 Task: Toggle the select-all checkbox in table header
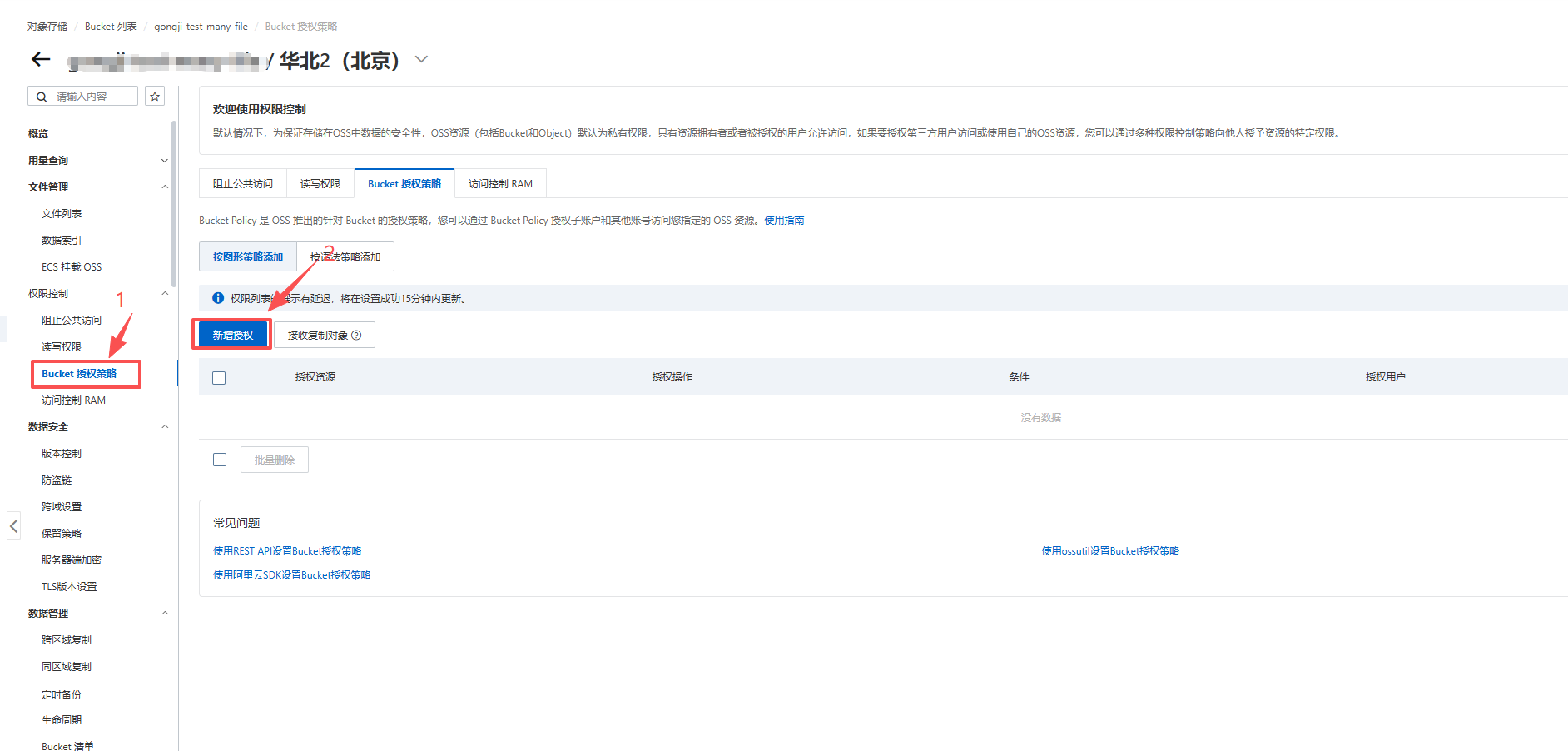(219, 378)
